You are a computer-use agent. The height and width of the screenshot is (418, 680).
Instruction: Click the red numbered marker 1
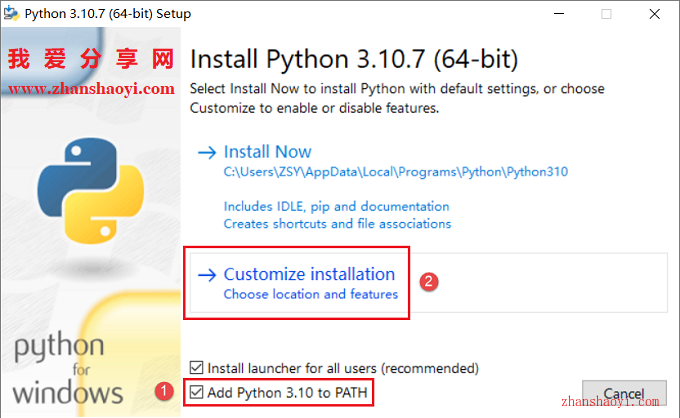point(164,391)
